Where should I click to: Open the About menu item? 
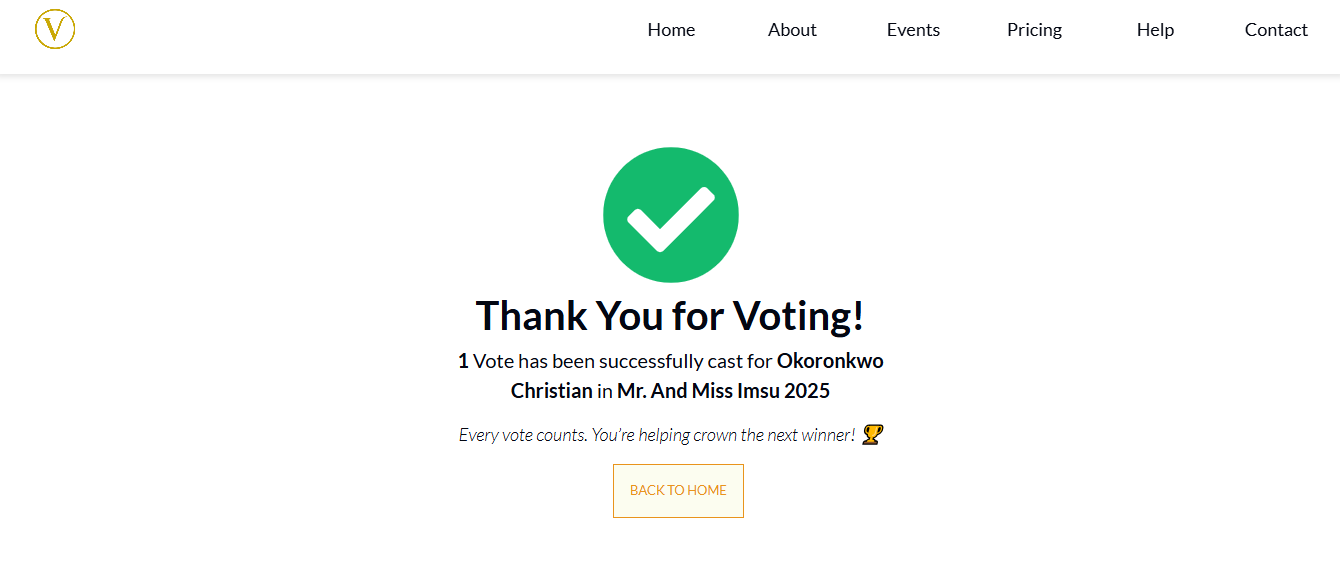coord(792,30)
